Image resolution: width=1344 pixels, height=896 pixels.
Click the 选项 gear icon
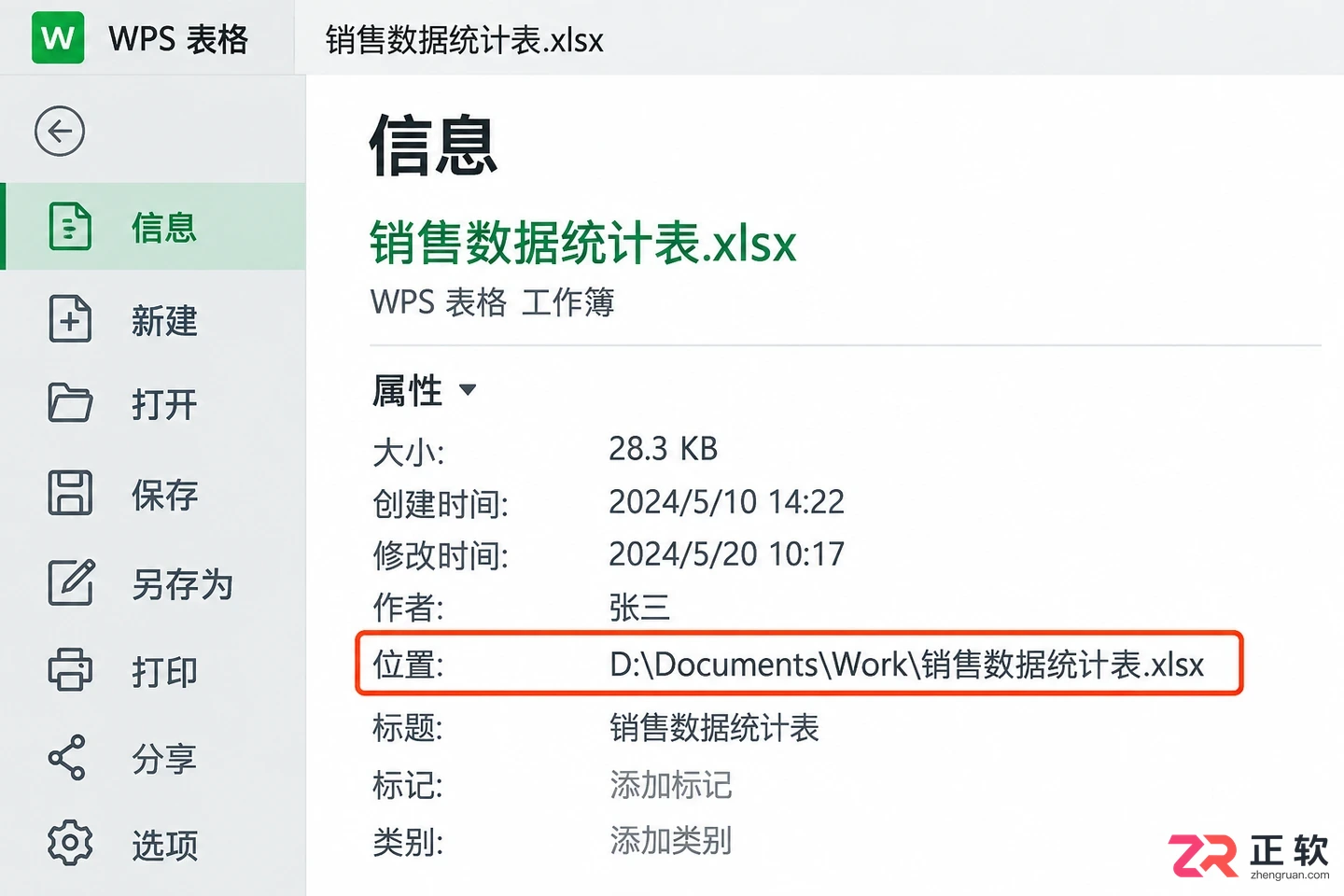click(x=70, y=844)
